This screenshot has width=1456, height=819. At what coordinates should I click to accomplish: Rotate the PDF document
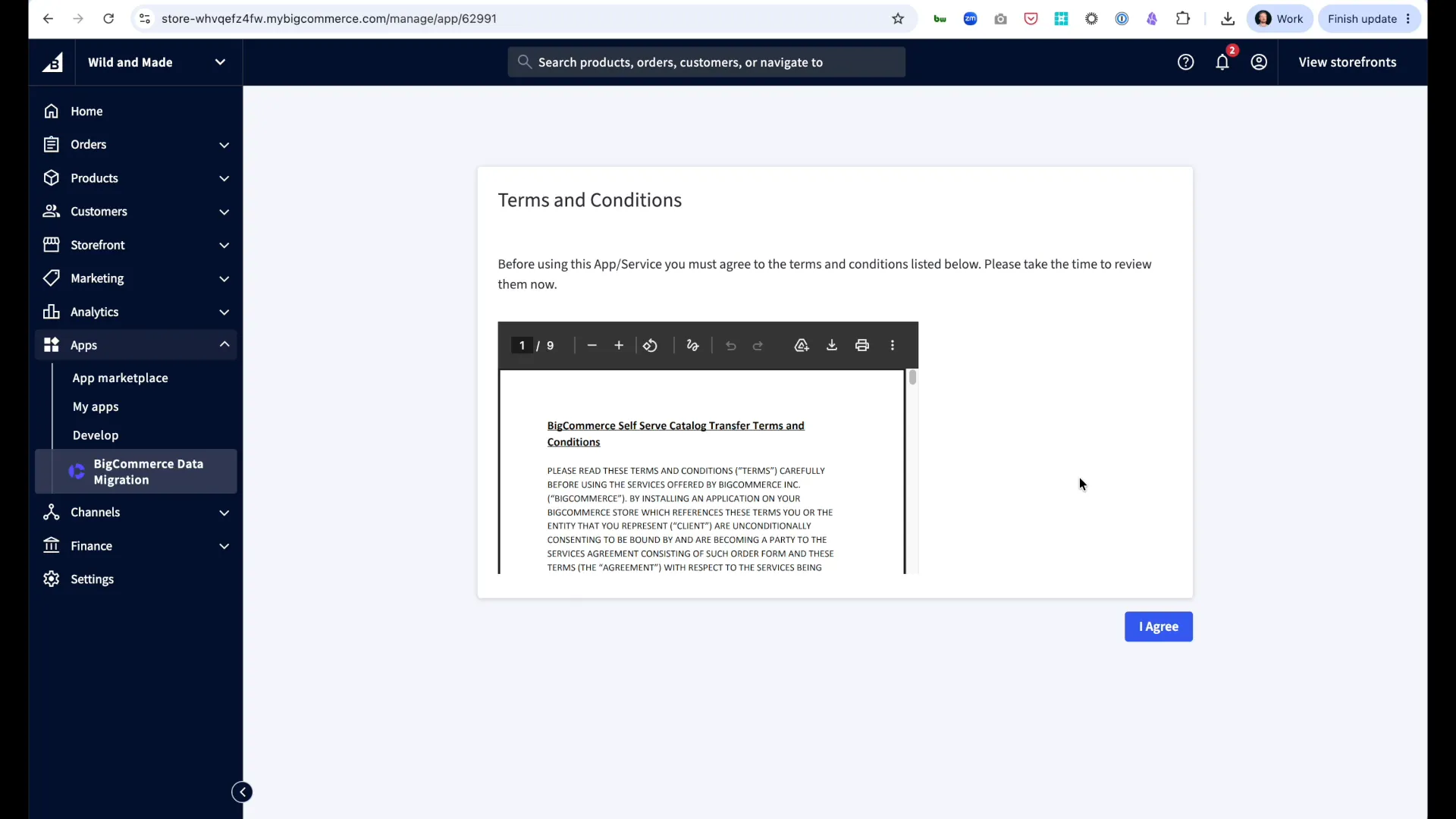[651, 346]
